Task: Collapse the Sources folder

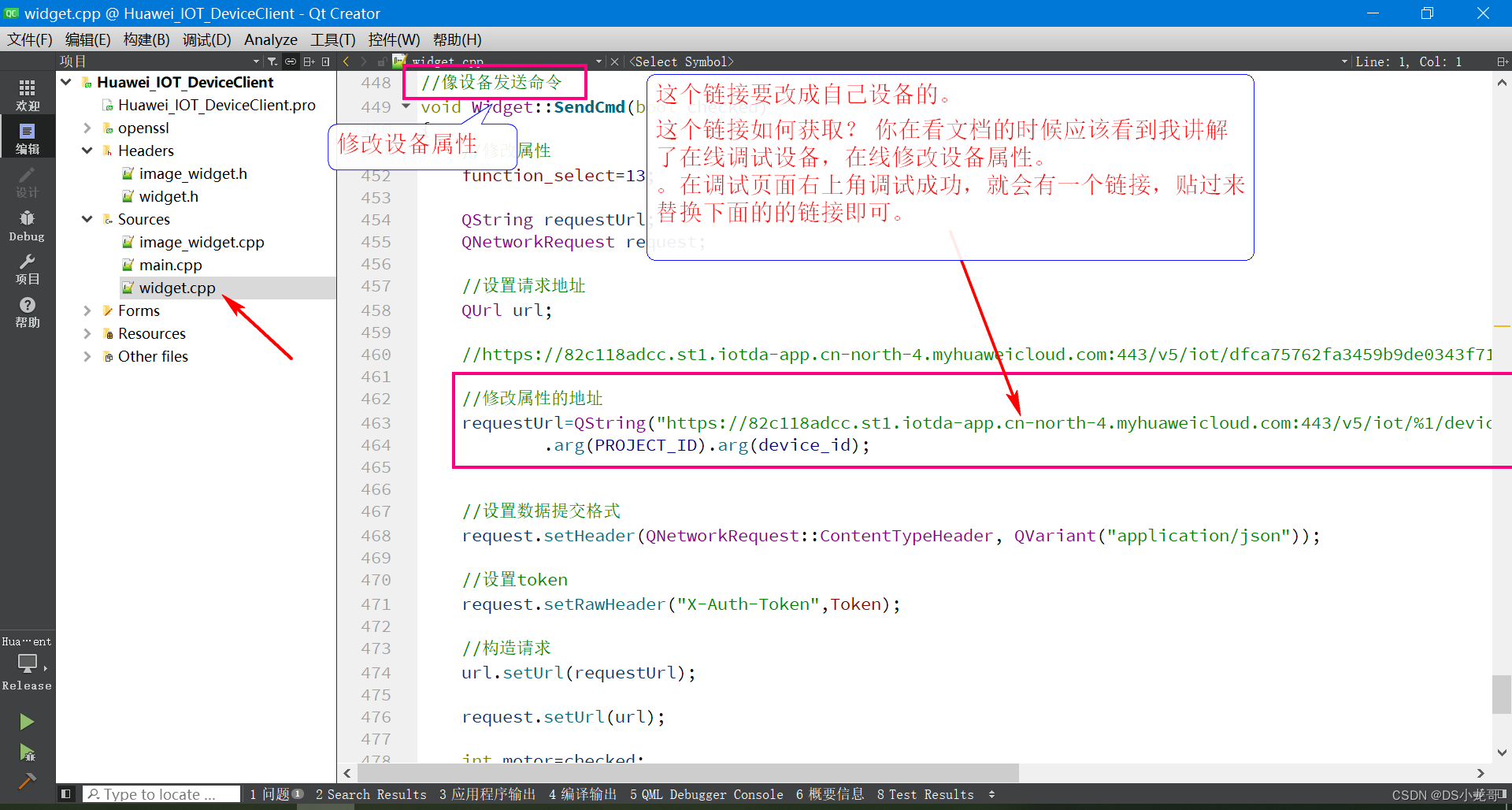Action: 87,219
